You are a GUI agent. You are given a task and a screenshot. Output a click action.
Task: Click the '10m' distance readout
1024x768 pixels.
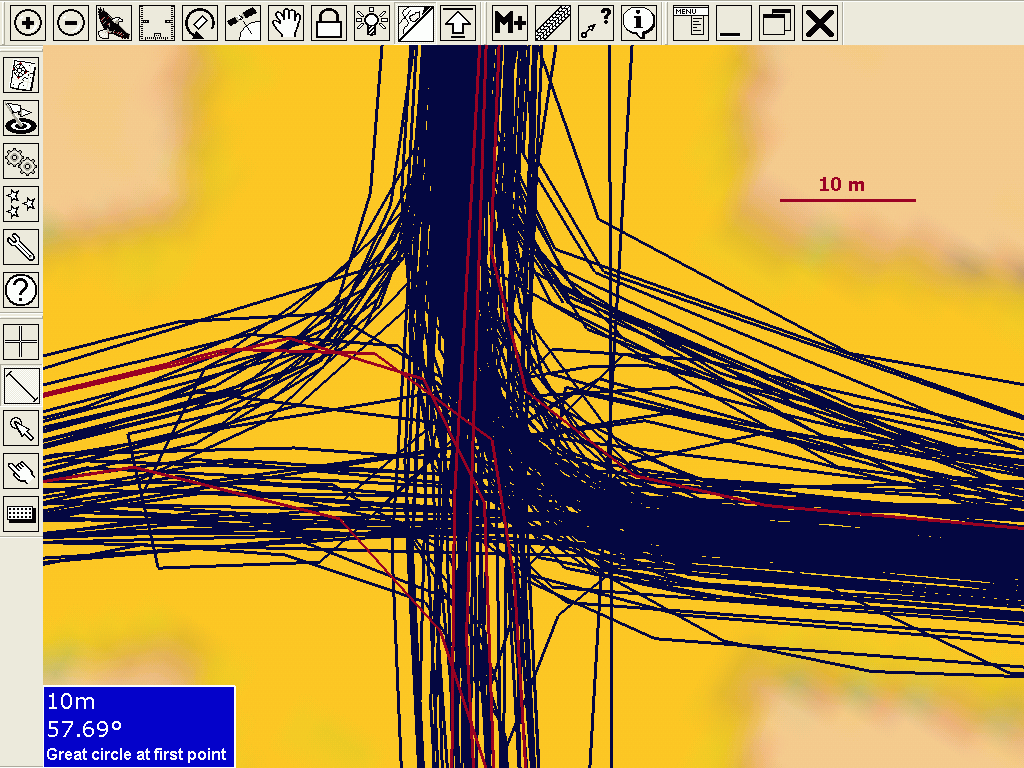coord(71,701)
